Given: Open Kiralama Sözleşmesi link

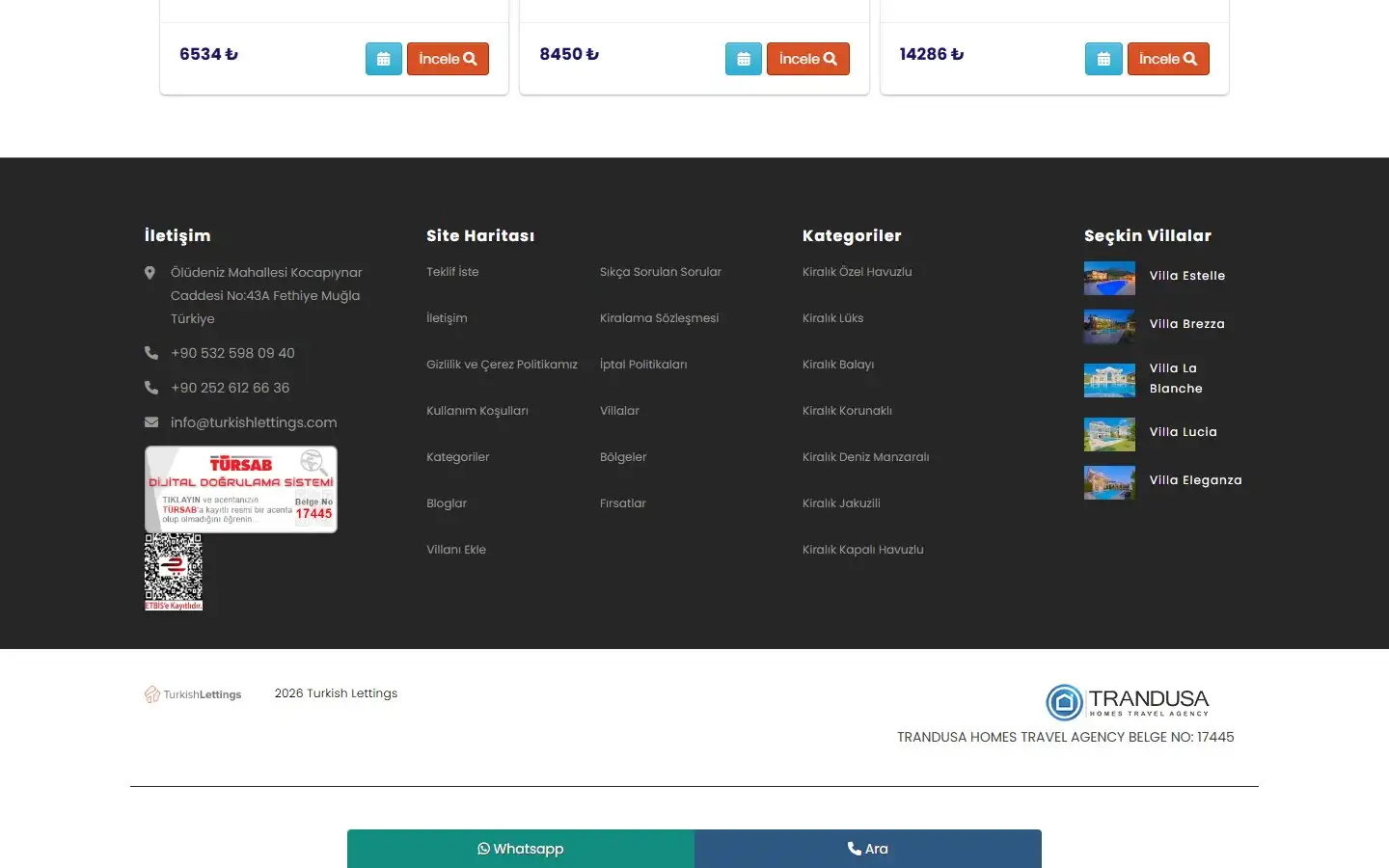Looking at the screenshot, I should [659, 318].
